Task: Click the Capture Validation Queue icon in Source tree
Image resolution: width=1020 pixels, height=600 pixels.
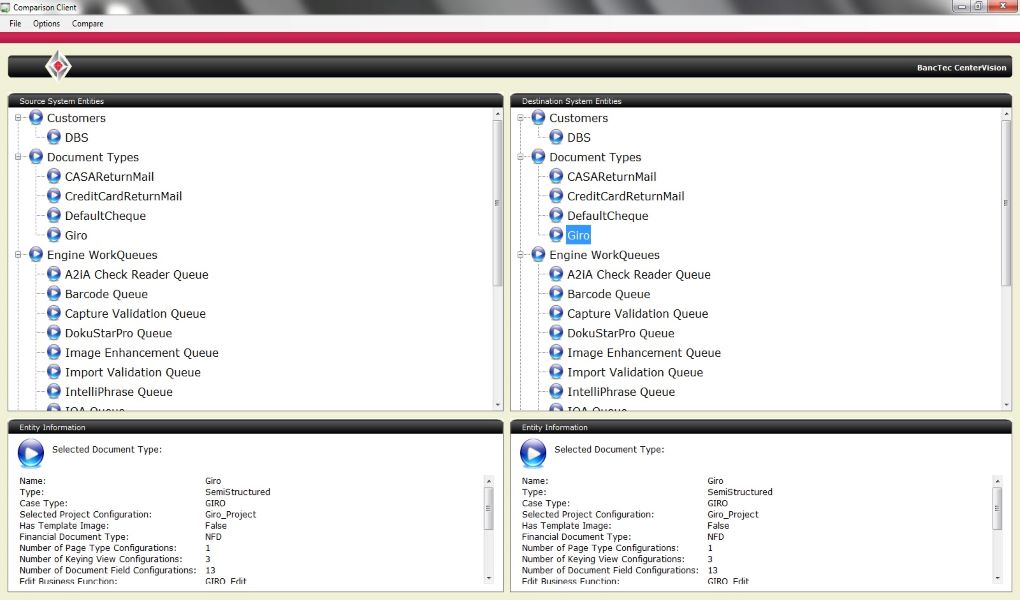Action: point(54,313)
